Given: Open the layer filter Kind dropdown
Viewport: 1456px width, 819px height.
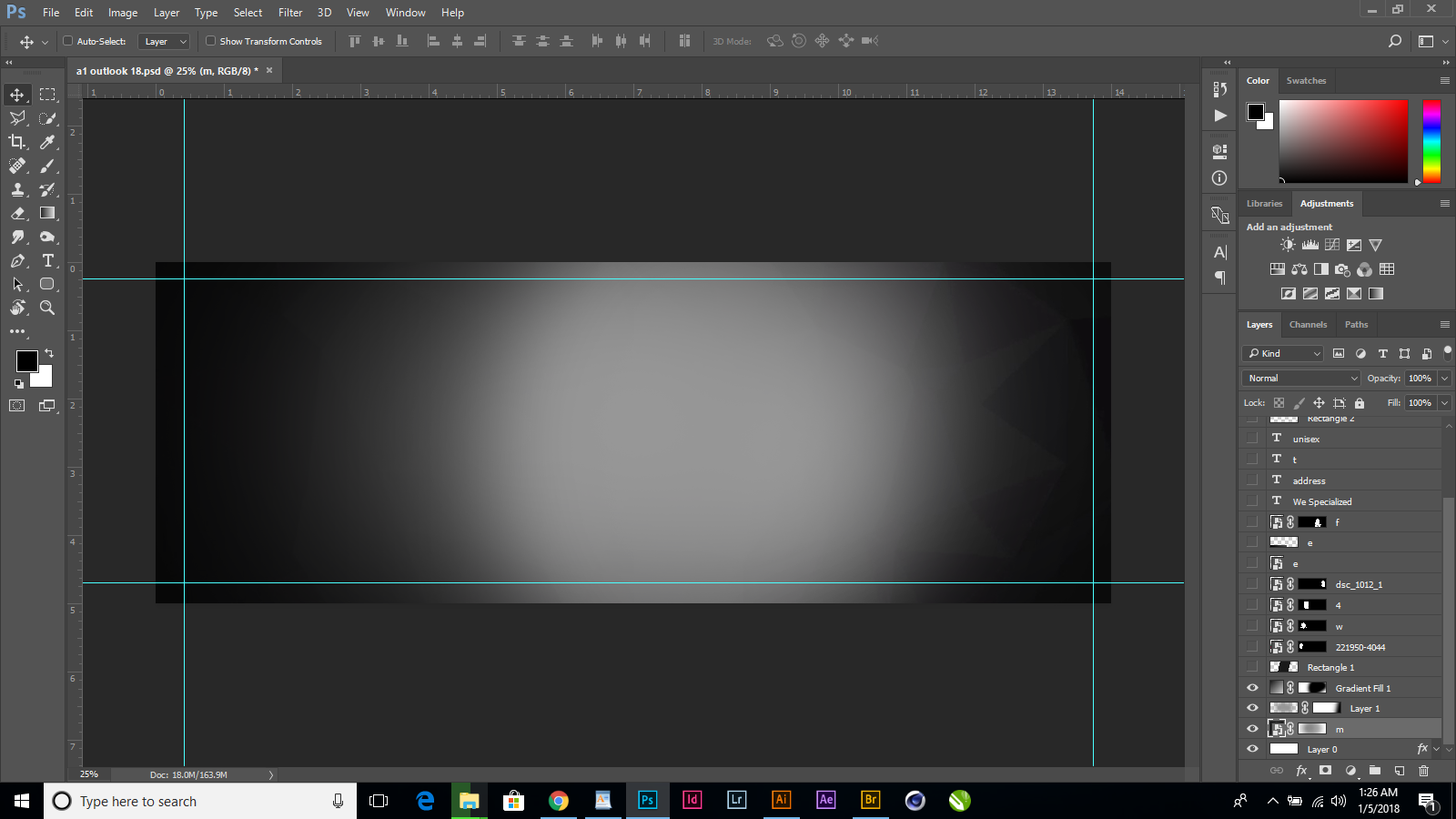Looking at the screenshot, I should [x=1281, y=353].
